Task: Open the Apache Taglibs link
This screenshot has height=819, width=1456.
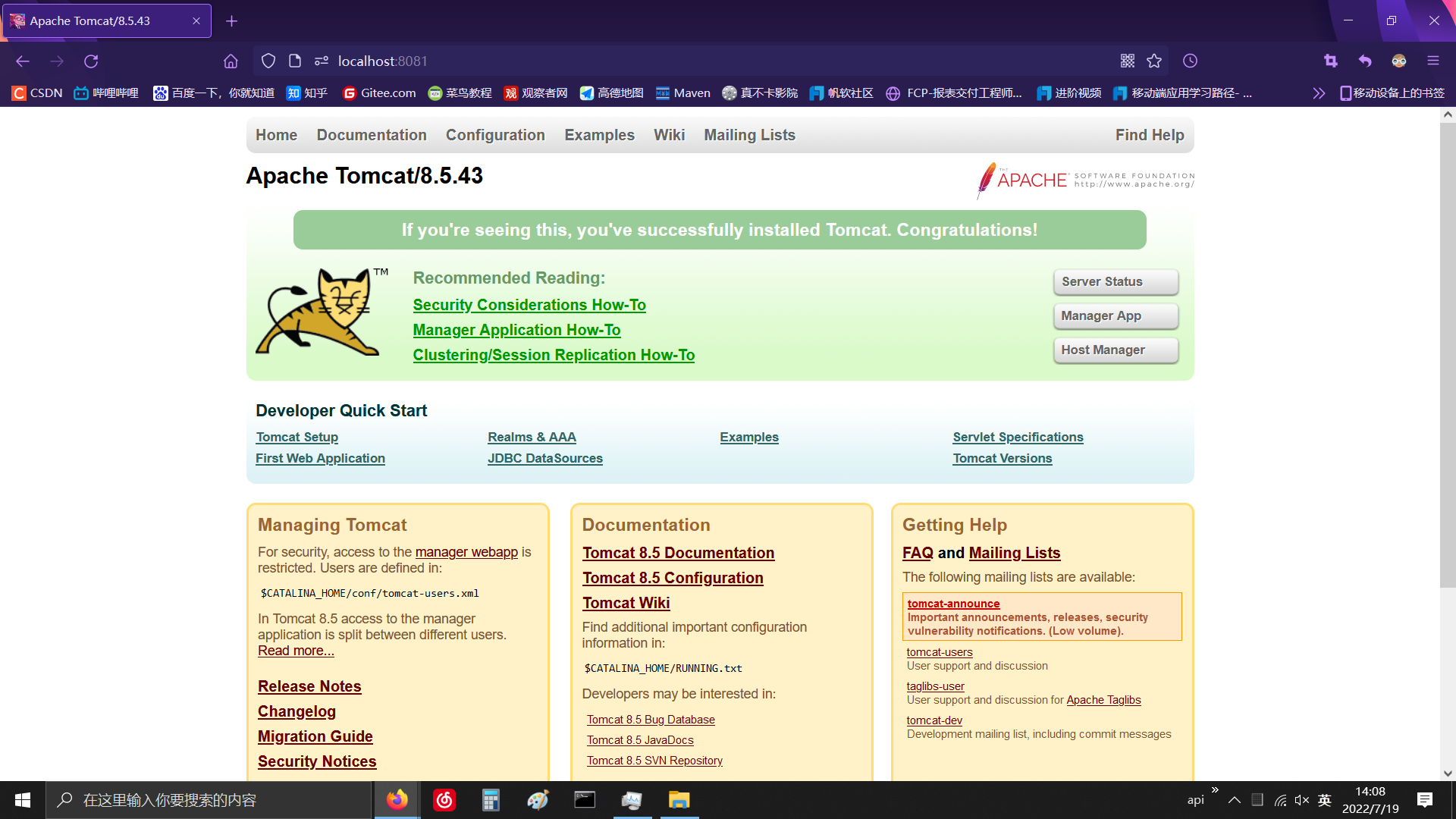Action: 1103,700
